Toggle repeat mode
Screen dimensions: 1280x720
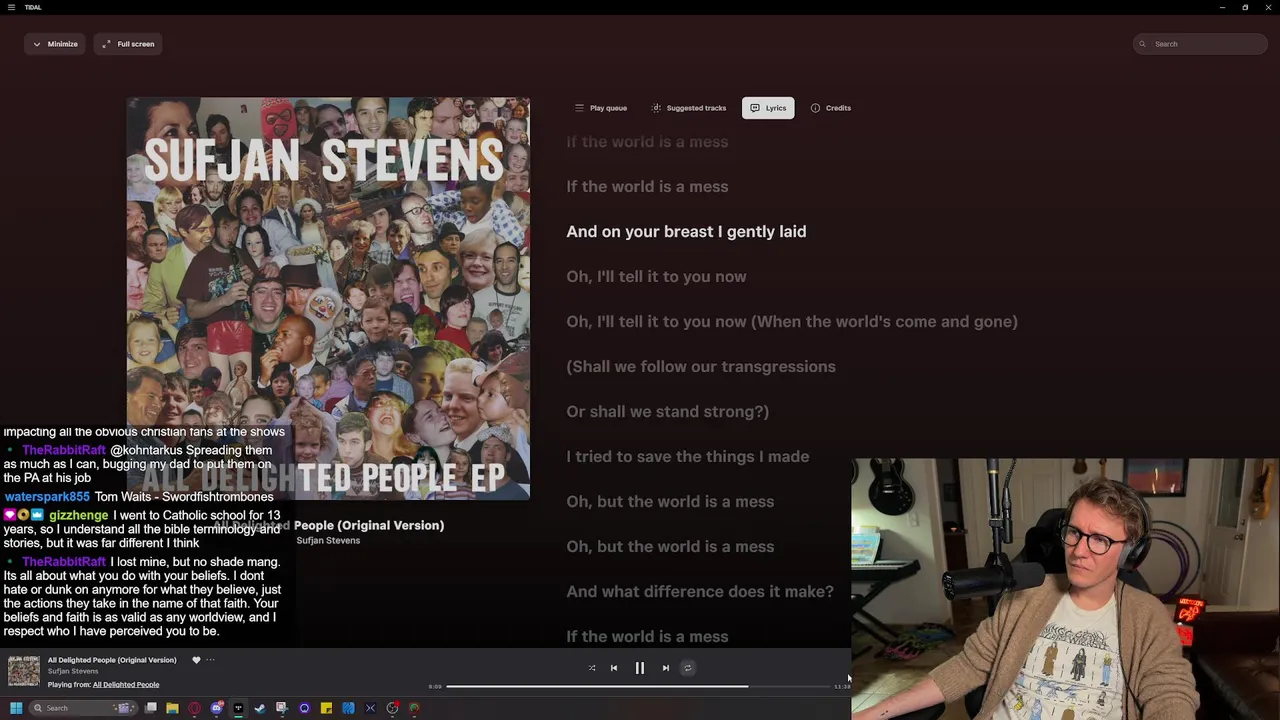[688, 668]
